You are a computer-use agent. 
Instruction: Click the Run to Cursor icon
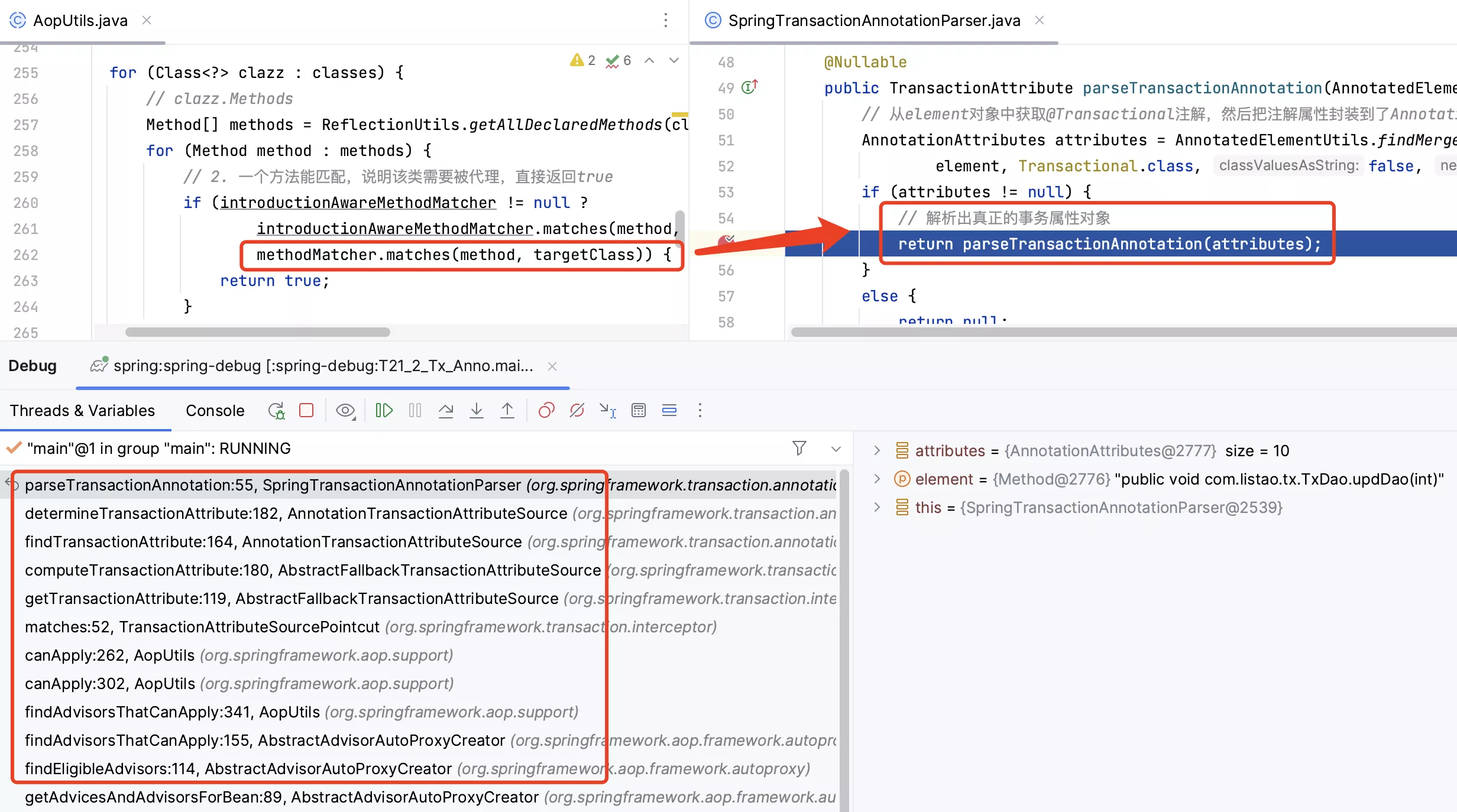tap(608, 410)
